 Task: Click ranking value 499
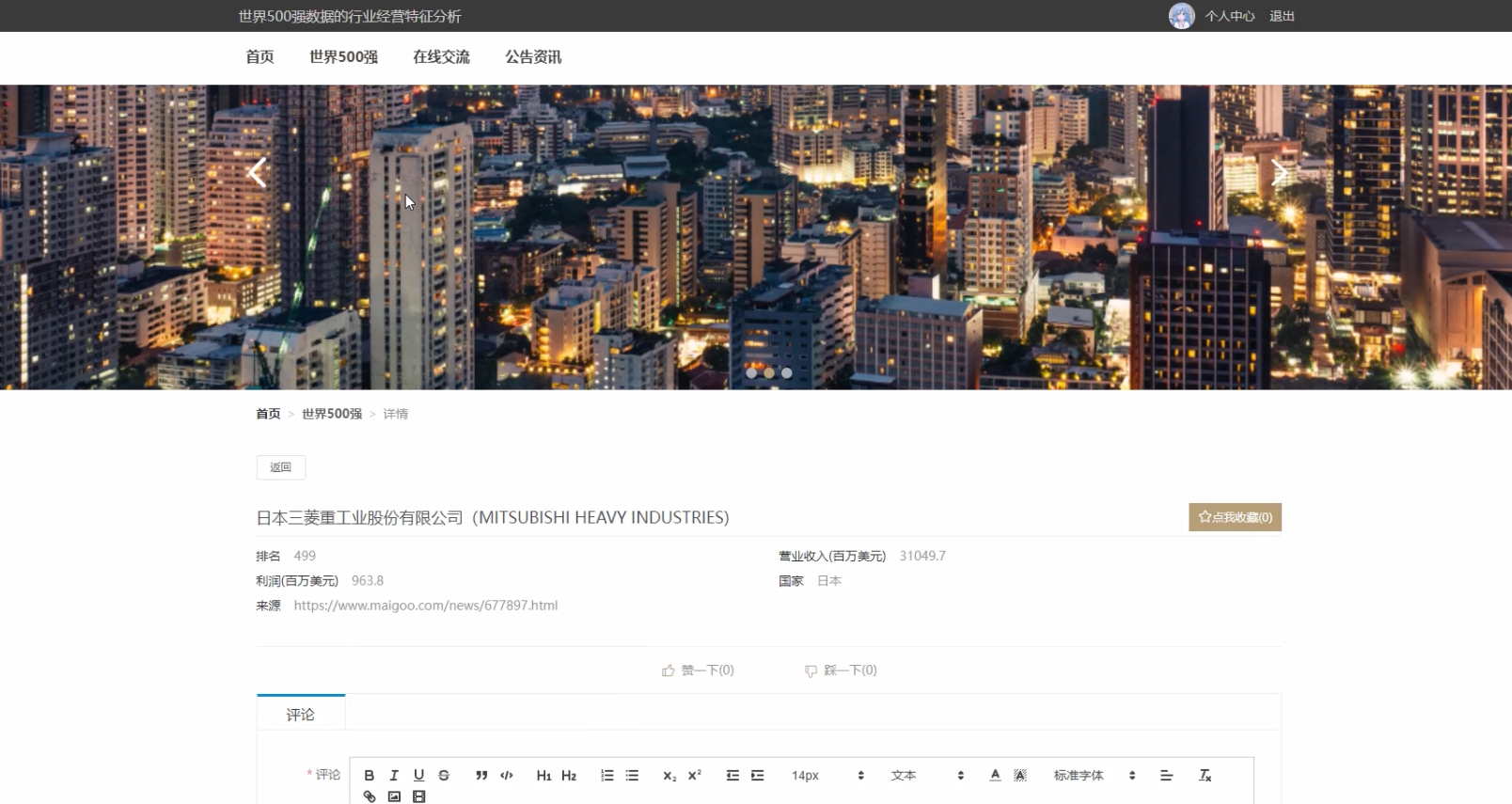pyautogui.click(x=305, y=556)
